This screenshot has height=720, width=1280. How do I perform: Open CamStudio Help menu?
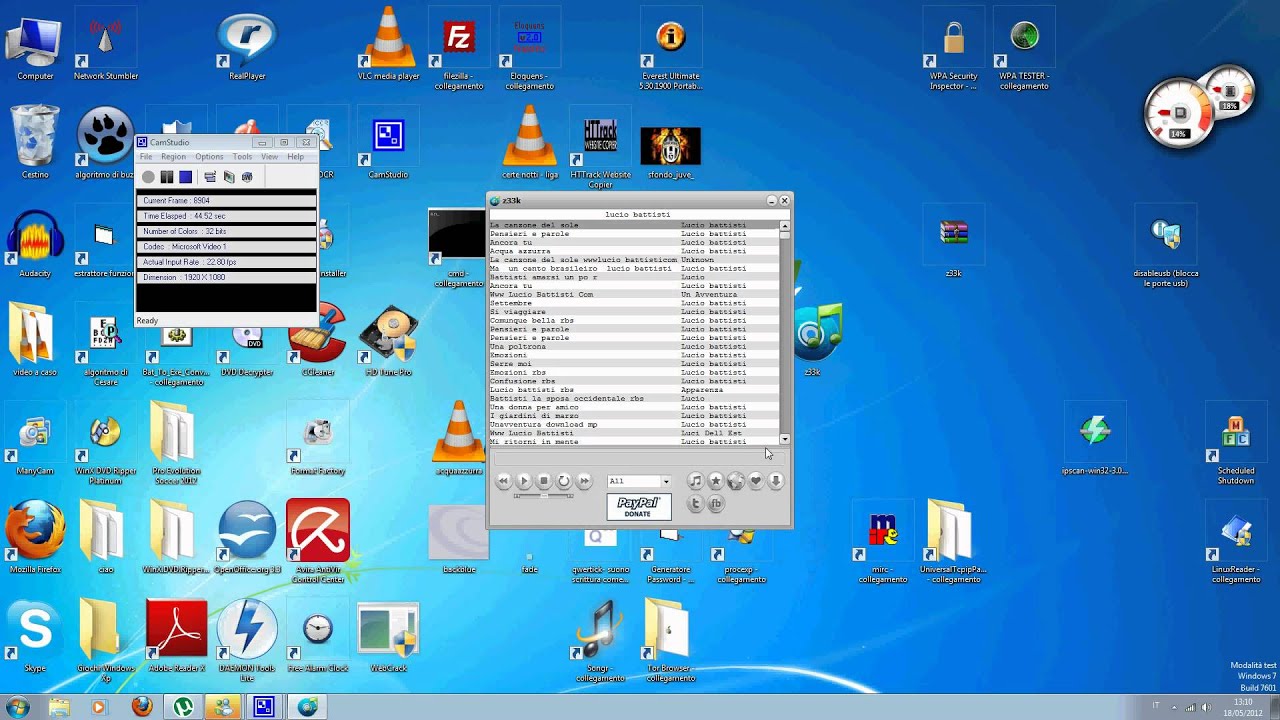click(x=295, y=157)
